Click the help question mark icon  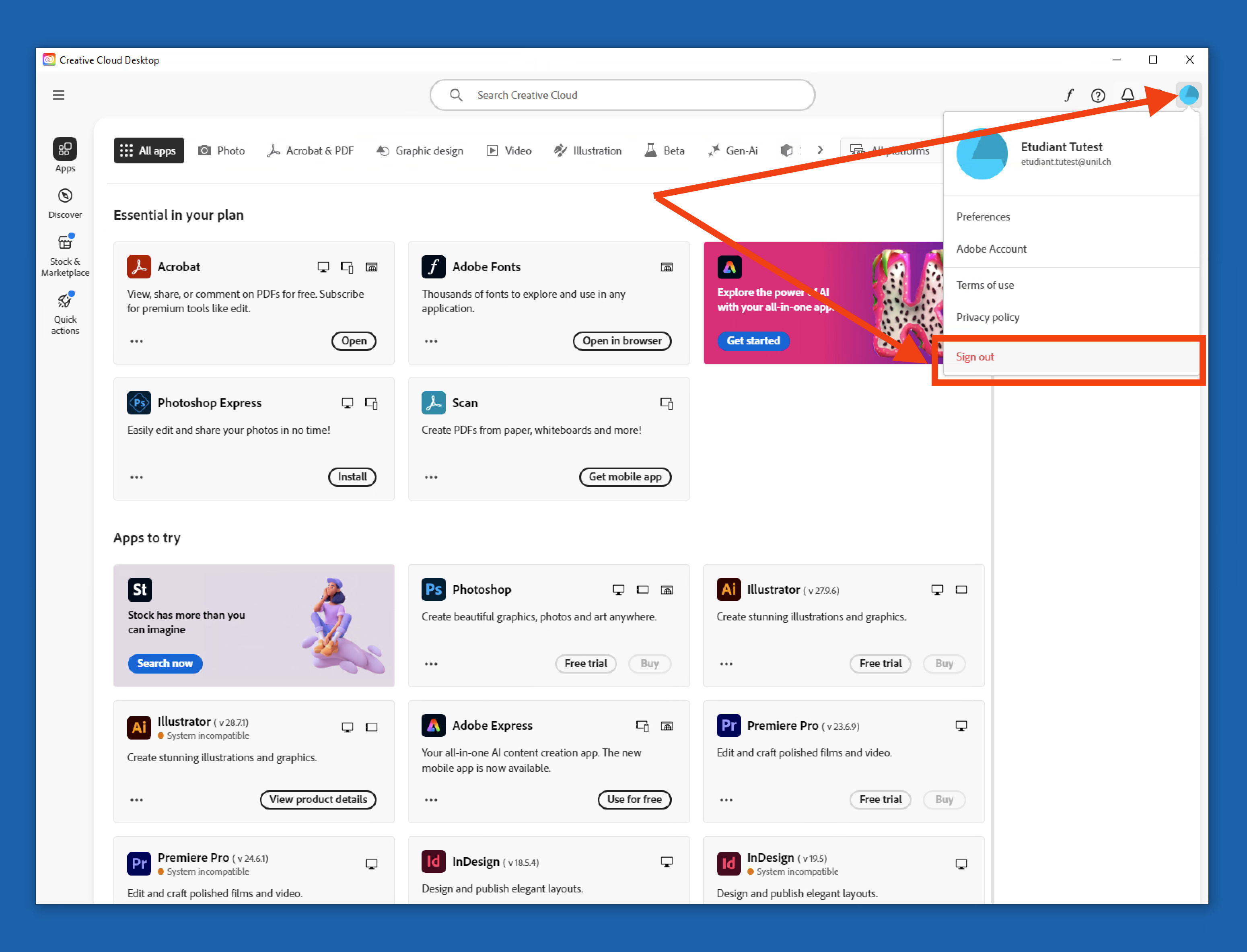tap(1097, 95)
